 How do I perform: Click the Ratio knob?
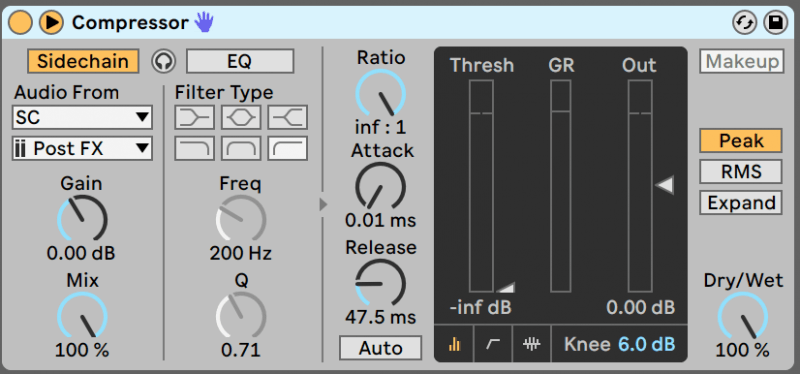coord(380,93)
